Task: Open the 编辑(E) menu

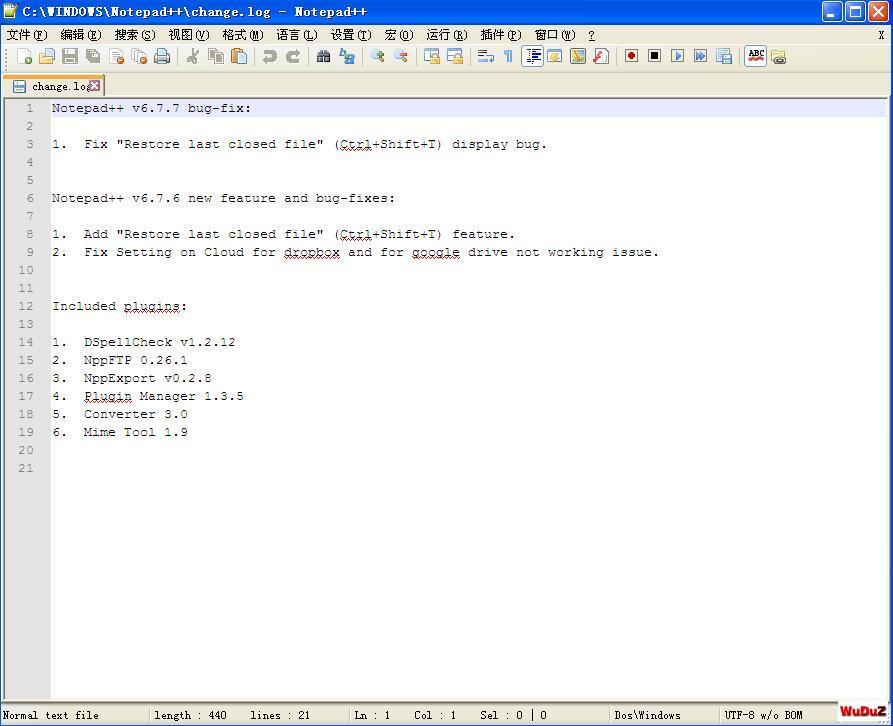Action: 81,35
